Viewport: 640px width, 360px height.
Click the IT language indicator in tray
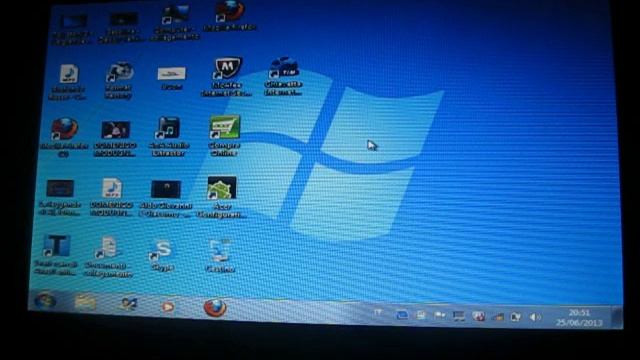coord(378,313)
